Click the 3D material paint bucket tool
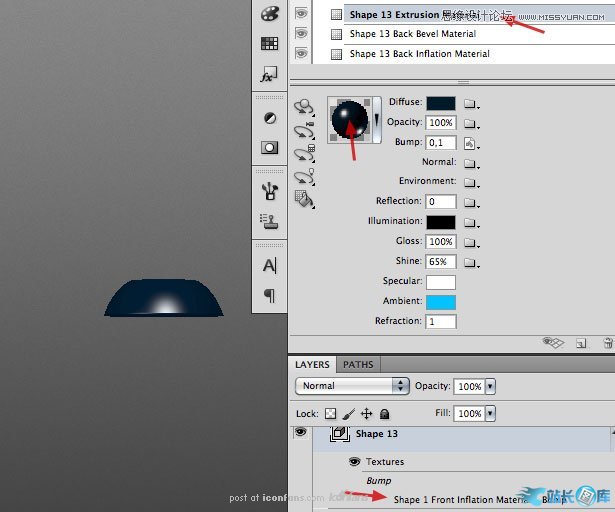The width and height of the screenshot is (615, 512). tap(304, 198)
